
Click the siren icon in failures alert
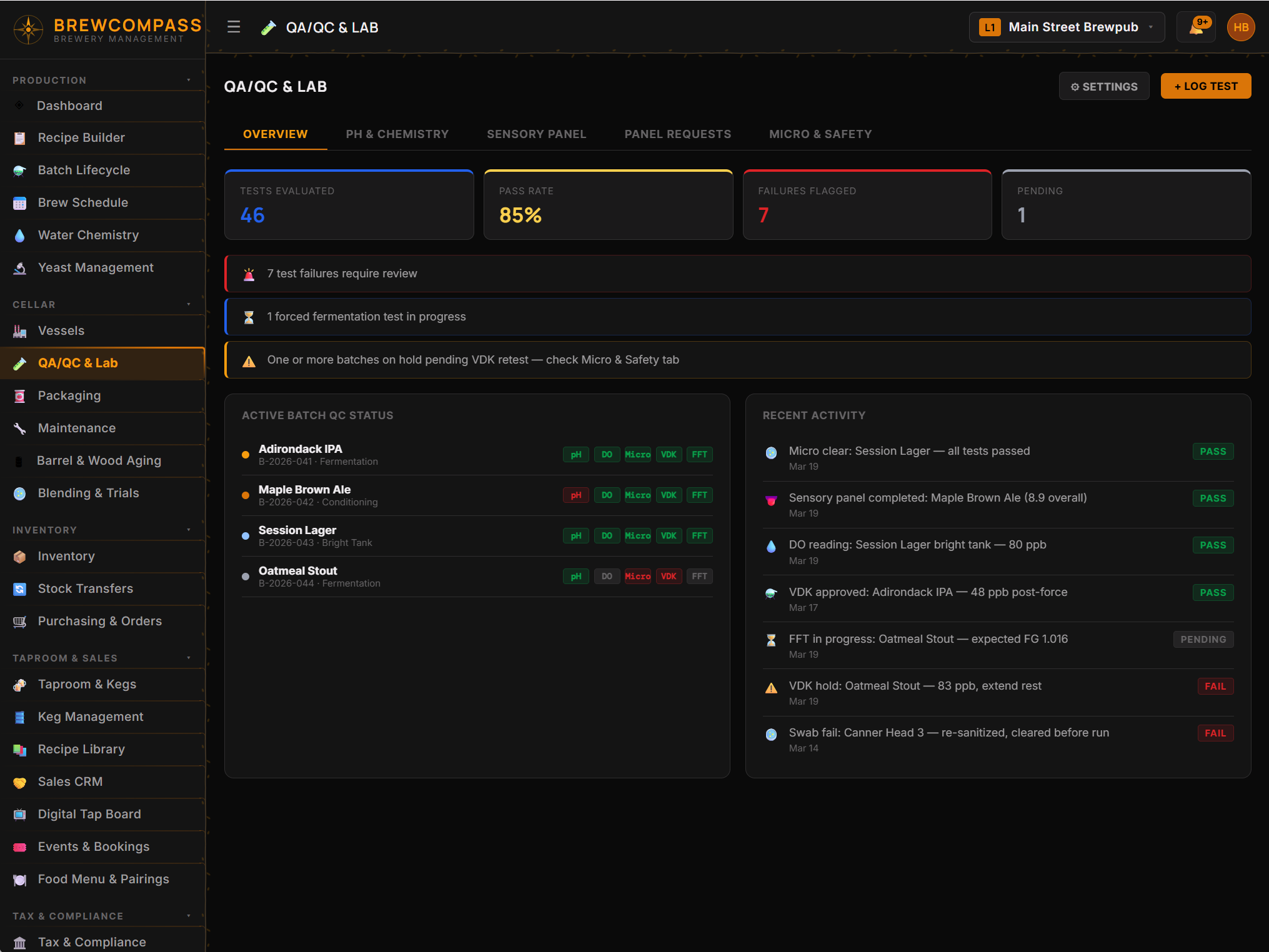[x=249, y=274]
